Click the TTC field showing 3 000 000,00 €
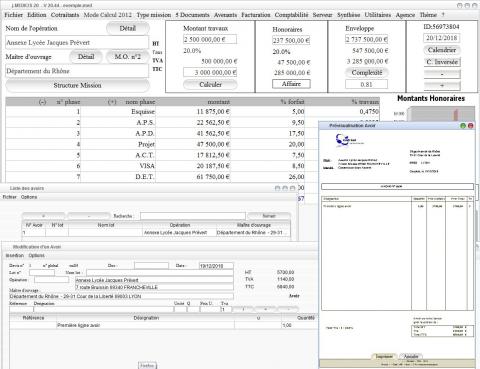Image resolution: width=480 pixels, height=369 pixels. point(210,72)
